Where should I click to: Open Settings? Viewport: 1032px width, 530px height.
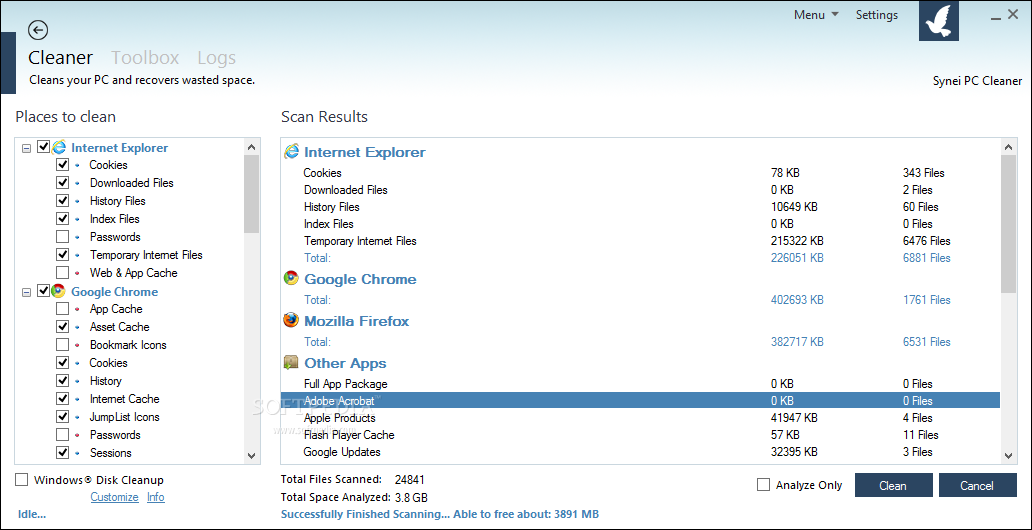point(877,14)
